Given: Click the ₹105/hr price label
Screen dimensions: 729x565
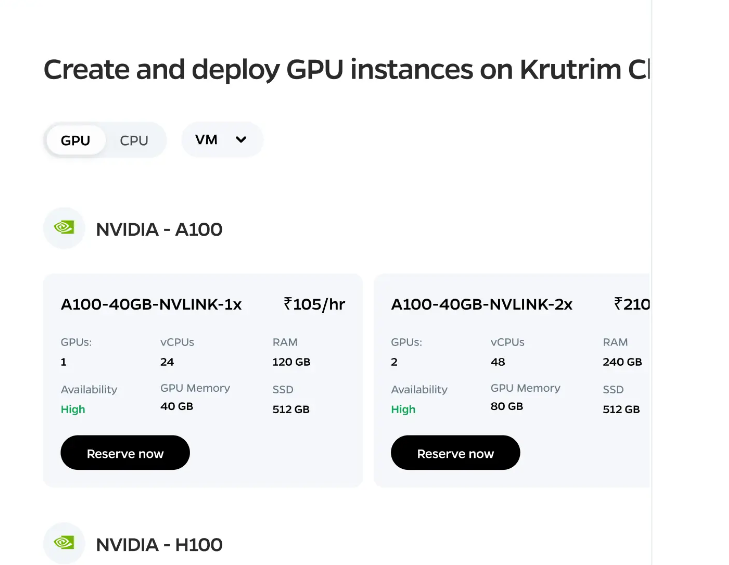Looking at the screenshot, I should 314,304.
